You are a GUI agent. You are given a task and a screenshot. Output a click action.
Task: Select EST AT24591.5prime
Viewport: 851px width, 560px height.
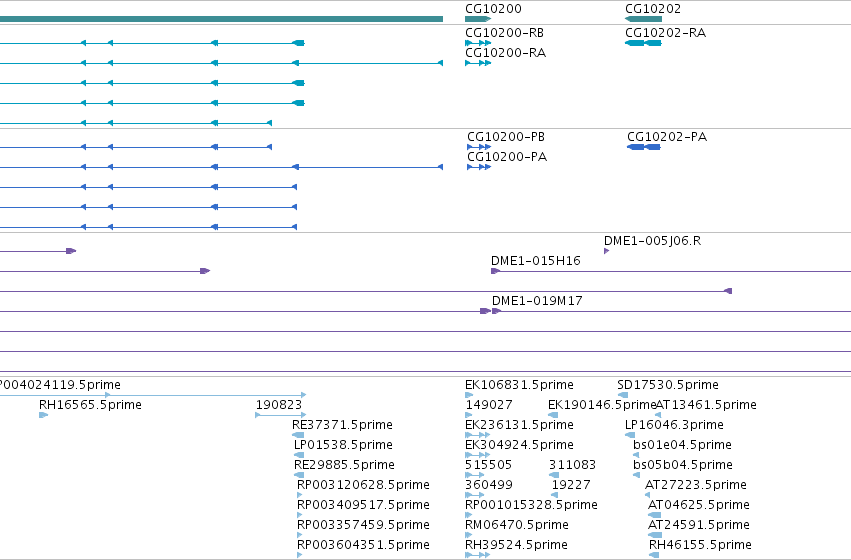pyautogui.click(x=699, y=525)
